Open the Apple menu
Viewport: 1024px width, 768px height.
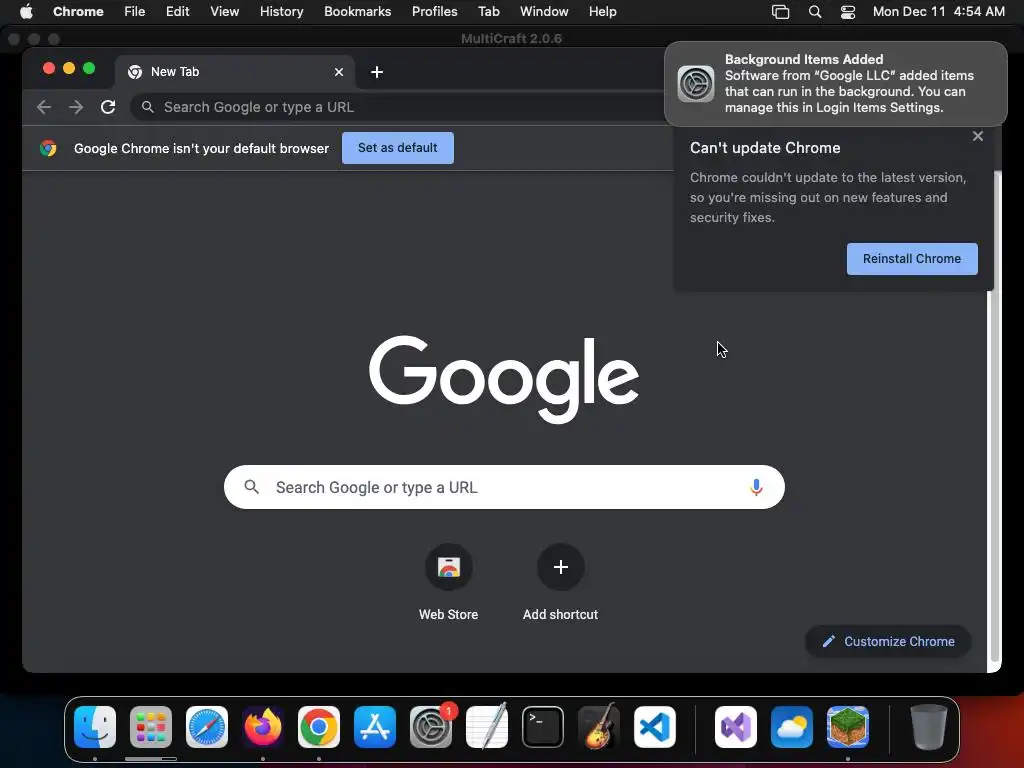click(x=26, y=11)
